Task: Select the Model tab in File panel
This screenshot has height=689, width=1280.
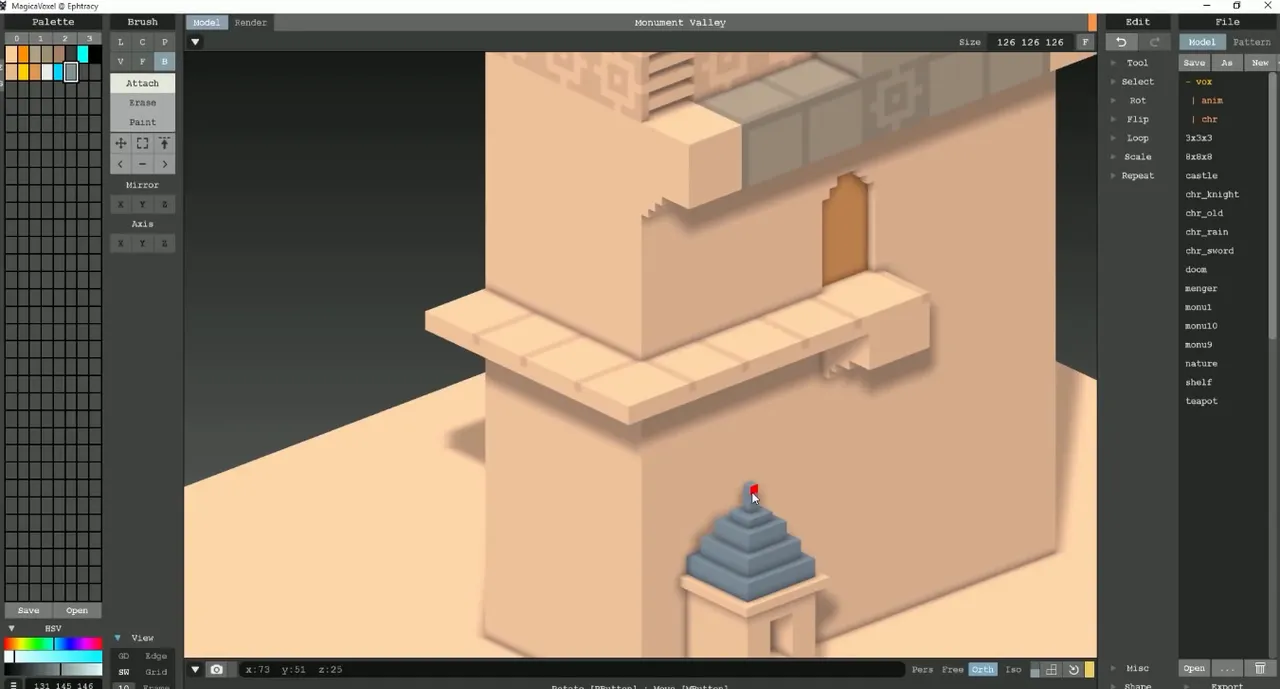Action: pyautogui.click(x=1202, y=42)
